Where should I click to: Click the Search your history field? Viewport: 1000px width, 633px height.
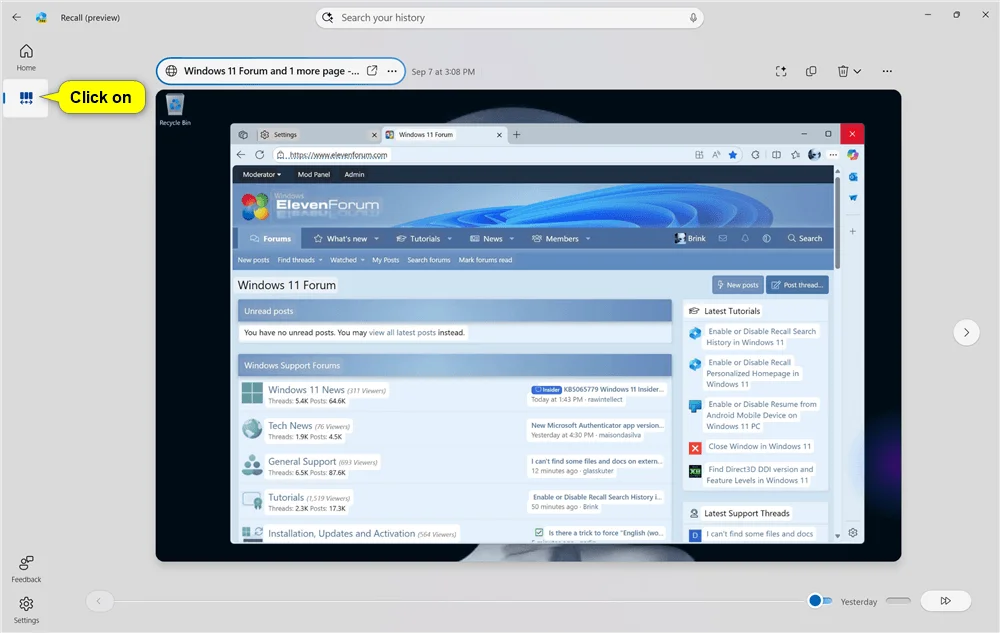509,18
